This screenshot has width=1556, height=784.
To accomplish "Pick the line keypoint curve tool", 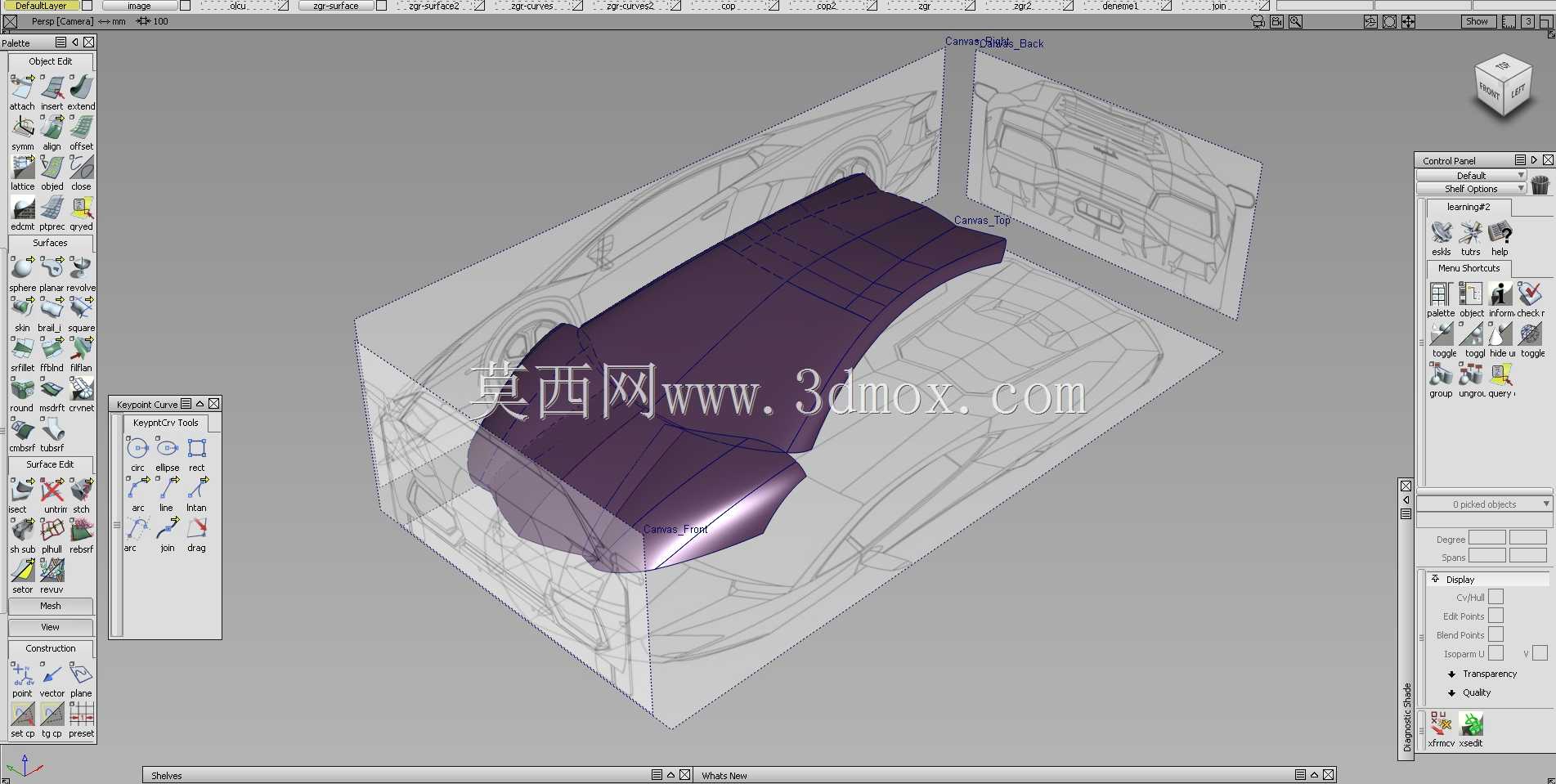I will pos(167,489).
